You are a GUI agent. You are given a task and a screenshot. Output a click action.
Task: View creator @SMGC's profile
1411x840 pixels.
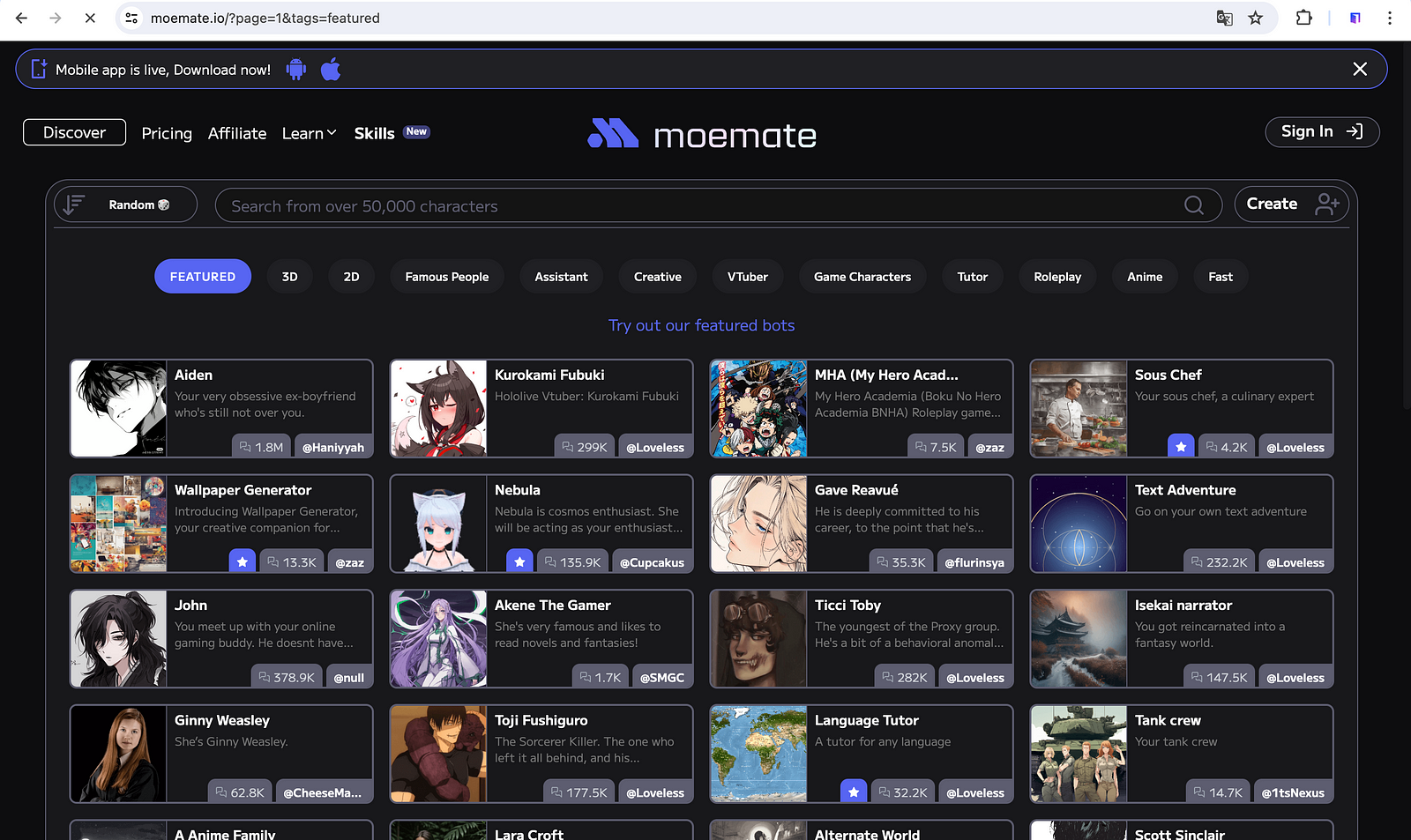pos(662,677)
